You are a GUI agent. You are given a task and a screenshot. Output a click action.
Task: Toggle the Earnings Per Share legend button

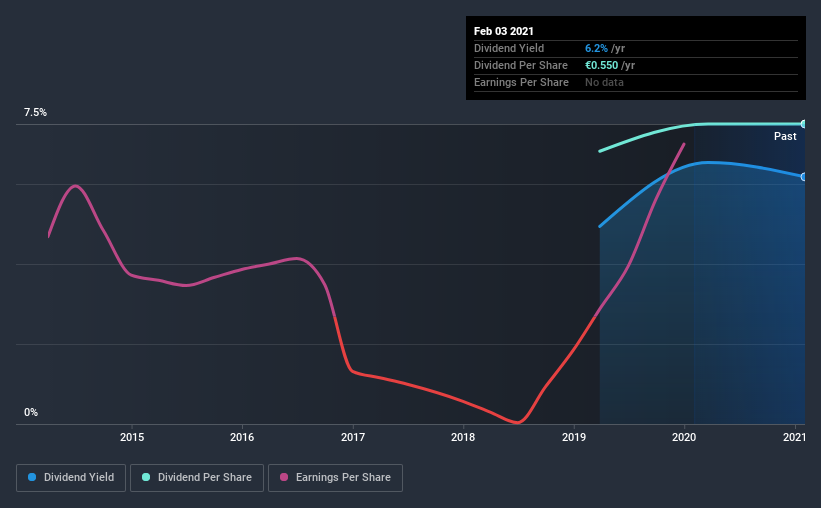point(335,478)
